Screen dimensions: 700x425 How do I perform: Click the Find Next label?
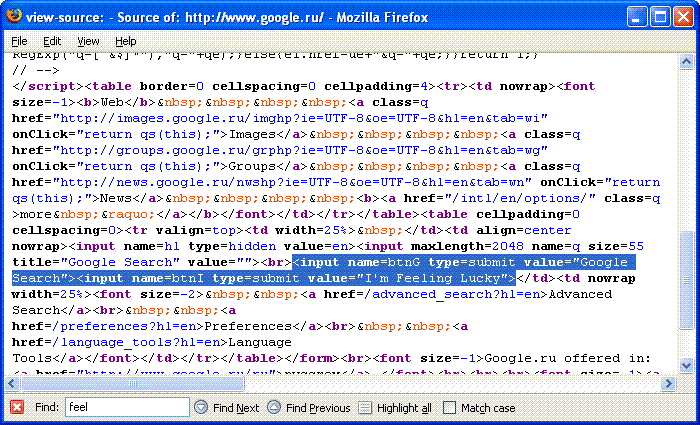click(x=236, y=408)
